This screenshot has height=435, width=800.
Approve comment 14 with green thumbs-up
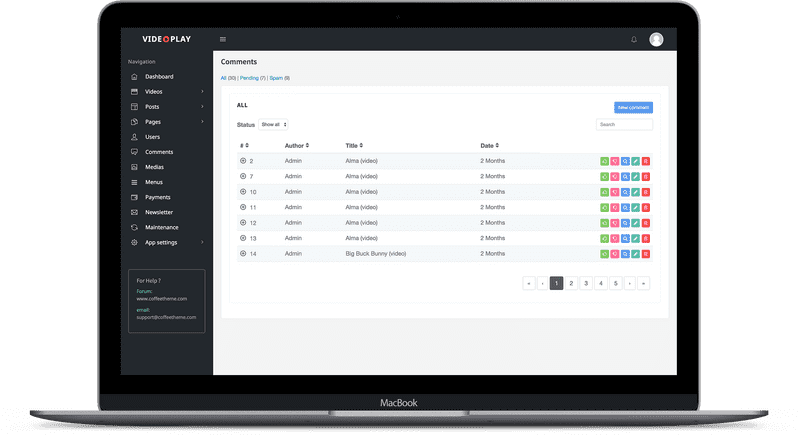(x=605, y=253)
